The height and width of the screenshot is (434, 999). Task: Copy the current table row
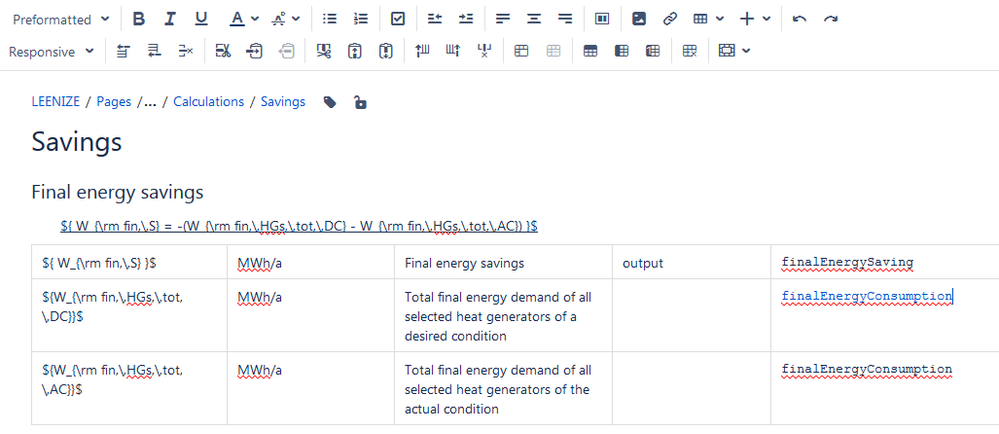click(255, 52)
